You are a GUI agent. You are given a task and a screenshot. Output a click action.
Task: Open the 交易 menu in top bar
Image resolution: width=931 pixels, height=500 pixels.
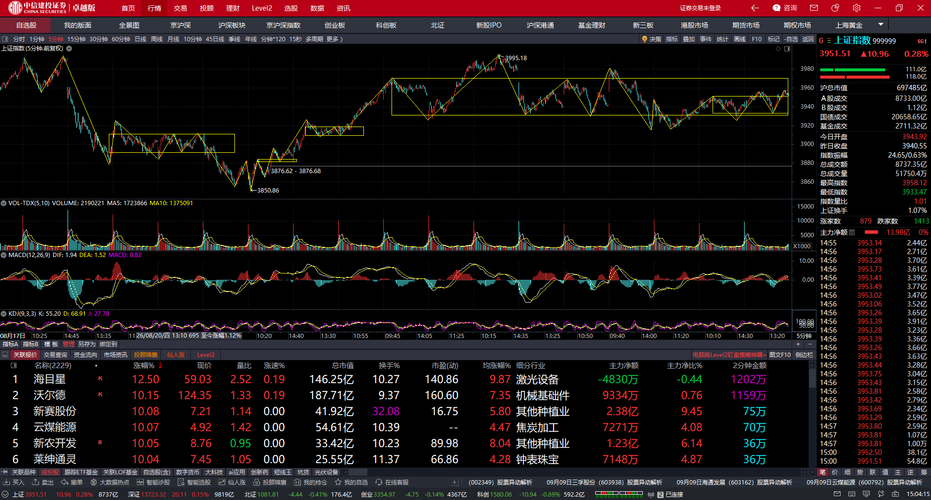[180, 8]
